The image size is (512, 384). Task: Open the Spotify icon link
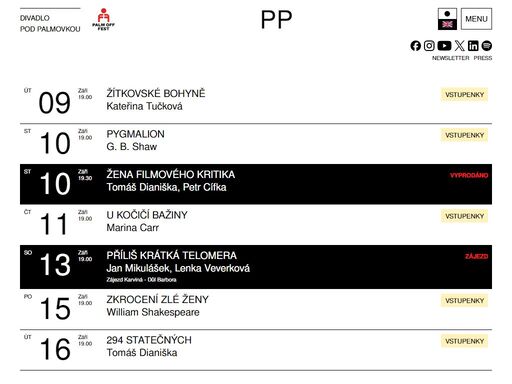click(x=487, y=46)
